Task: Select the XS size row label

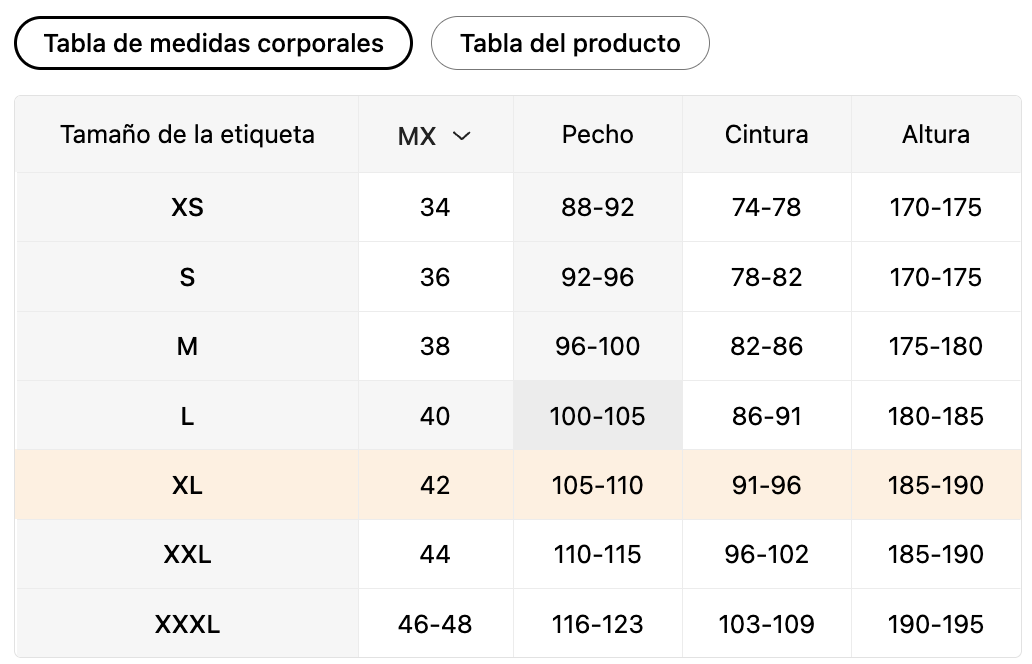Action: coord(187,208)
